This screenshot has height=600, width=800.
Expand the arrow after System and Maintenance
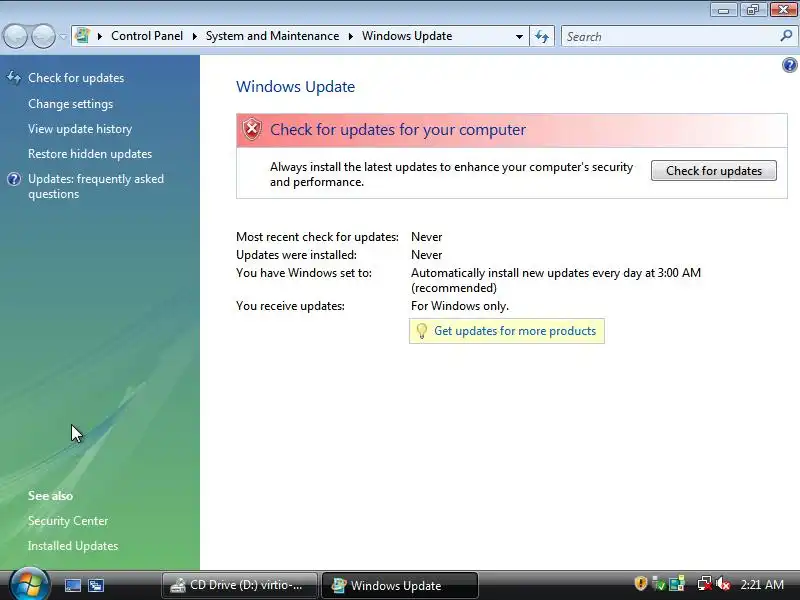pyautogui.click(x=351, y=36)
